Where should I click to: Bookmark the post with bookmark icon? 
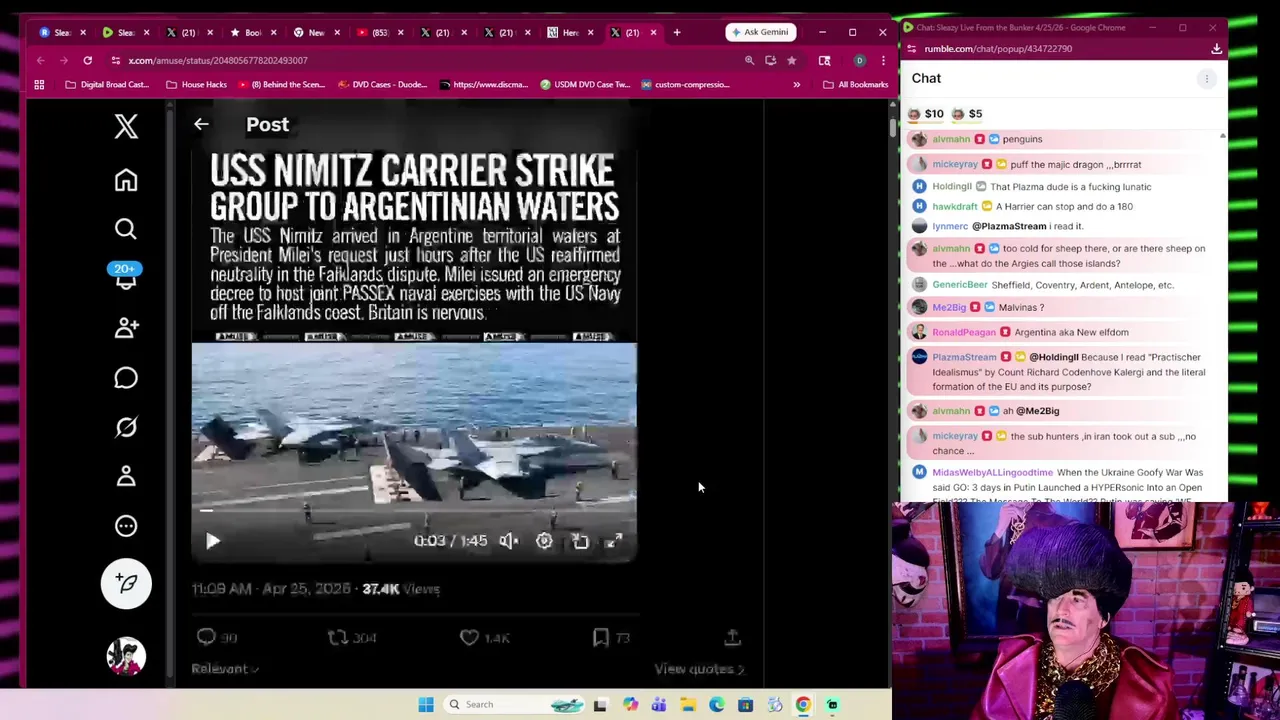tap(600, 637)
